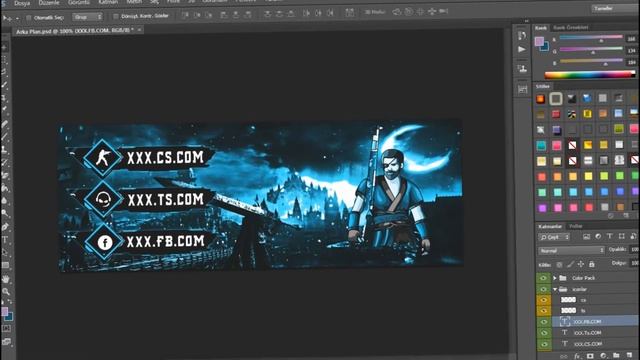Filter layers by shape layers icon
The height and width of the screenshot is (360, 640).
click(621, 236)
